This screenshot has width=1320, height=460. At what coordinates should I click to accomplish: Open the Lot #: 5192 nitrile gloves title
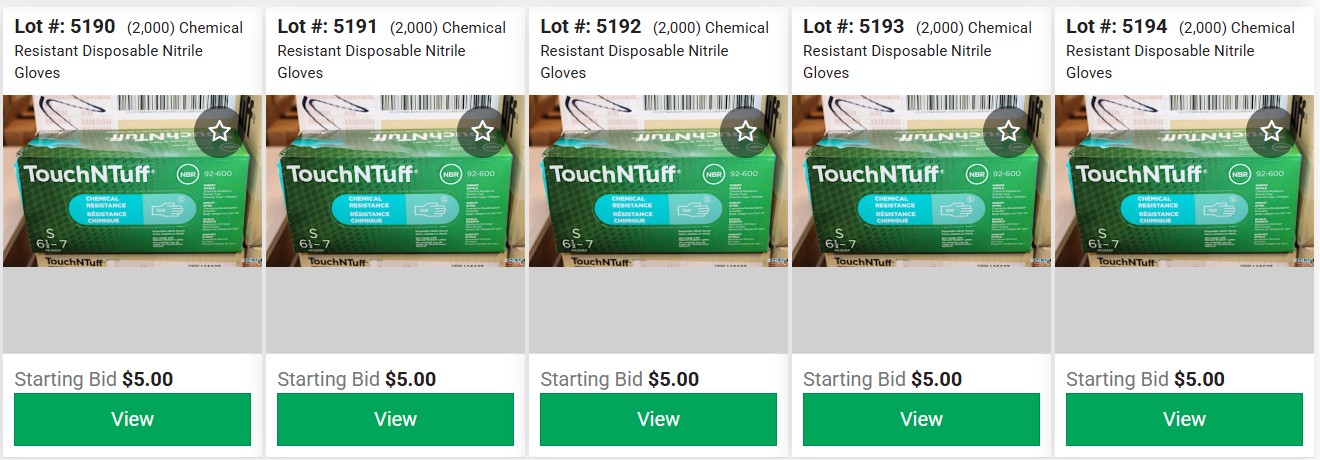[655, 49]
